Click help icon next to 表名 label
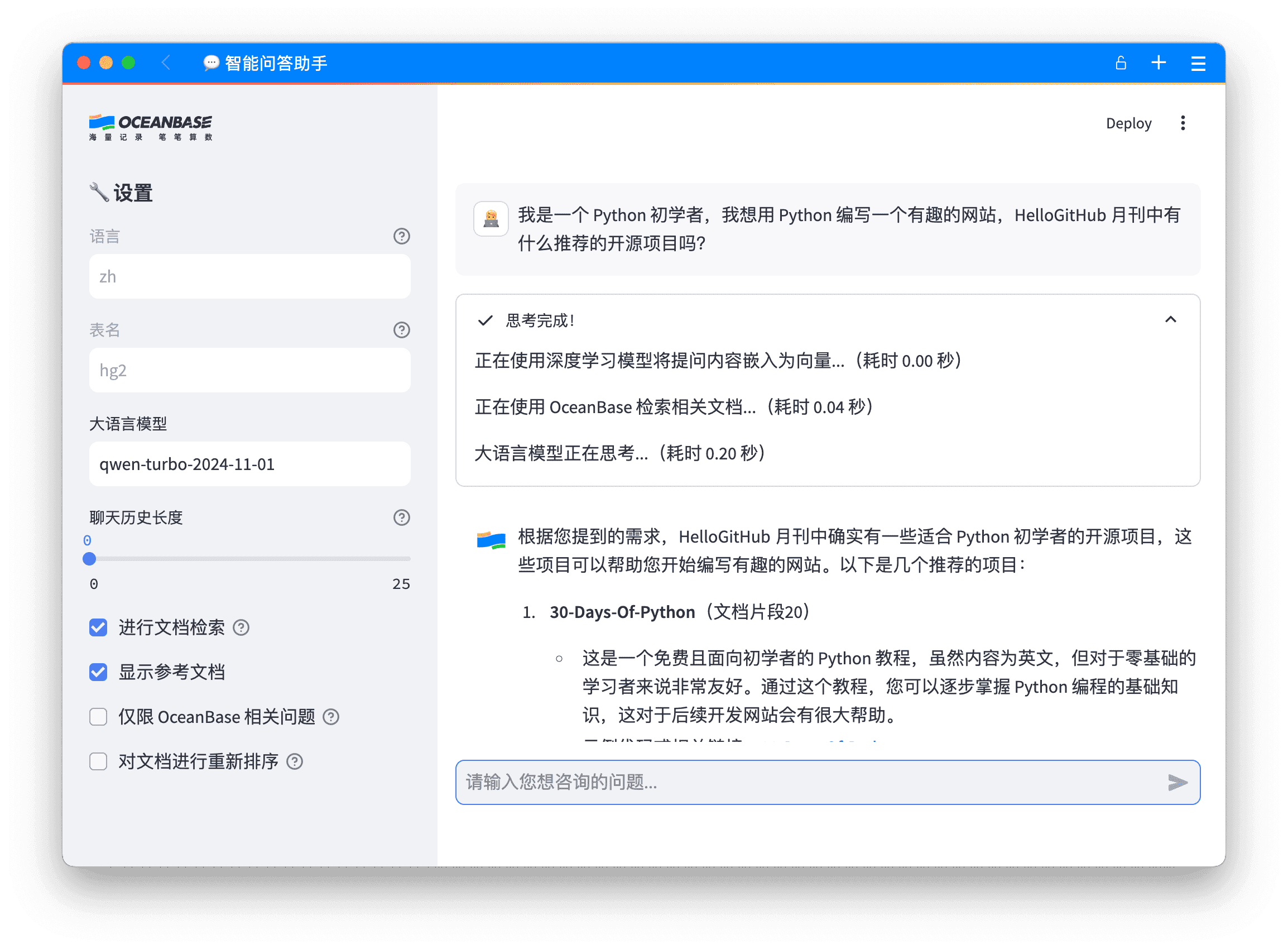This screenshot has width=1288, height=949. [x=401, y=330]
